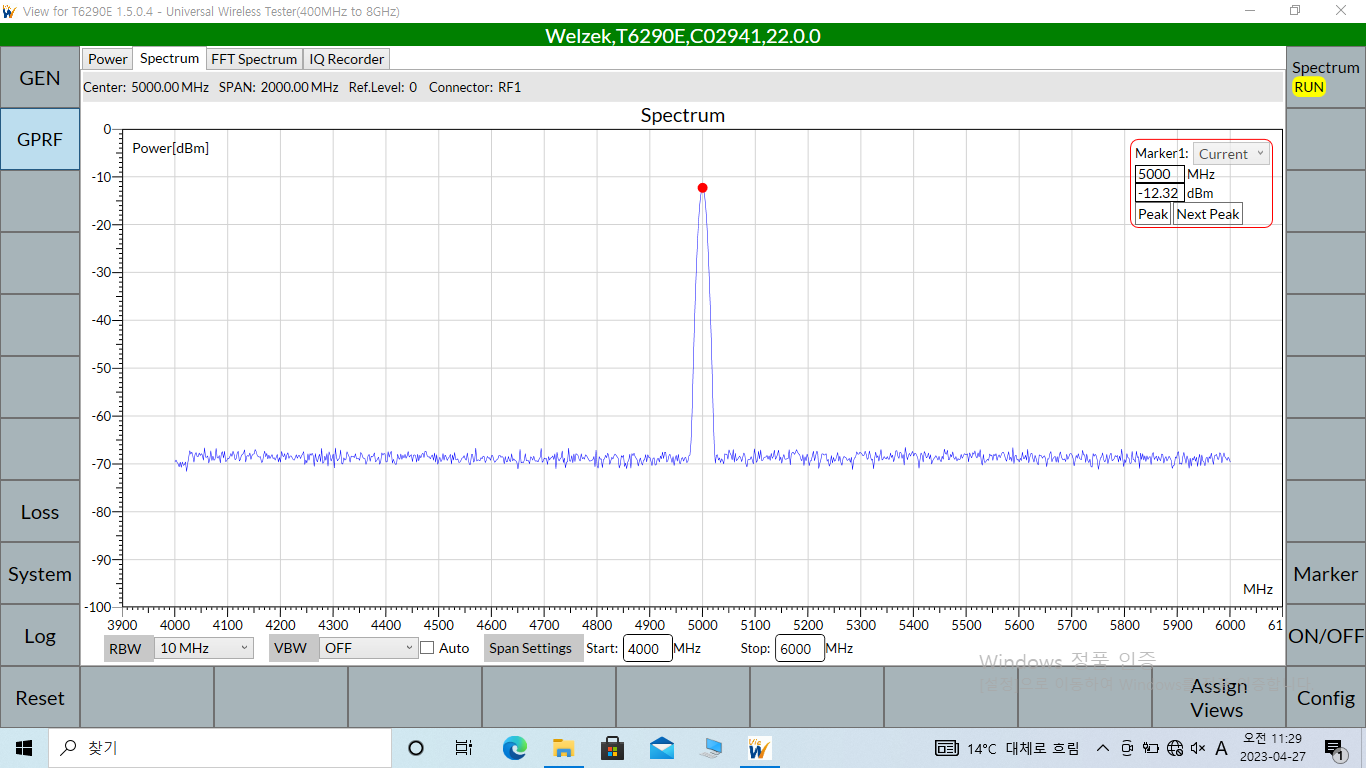The image size is (1366, 768).
Task: Switch to the IQ Recorder tab
Action: click(346, 59)
